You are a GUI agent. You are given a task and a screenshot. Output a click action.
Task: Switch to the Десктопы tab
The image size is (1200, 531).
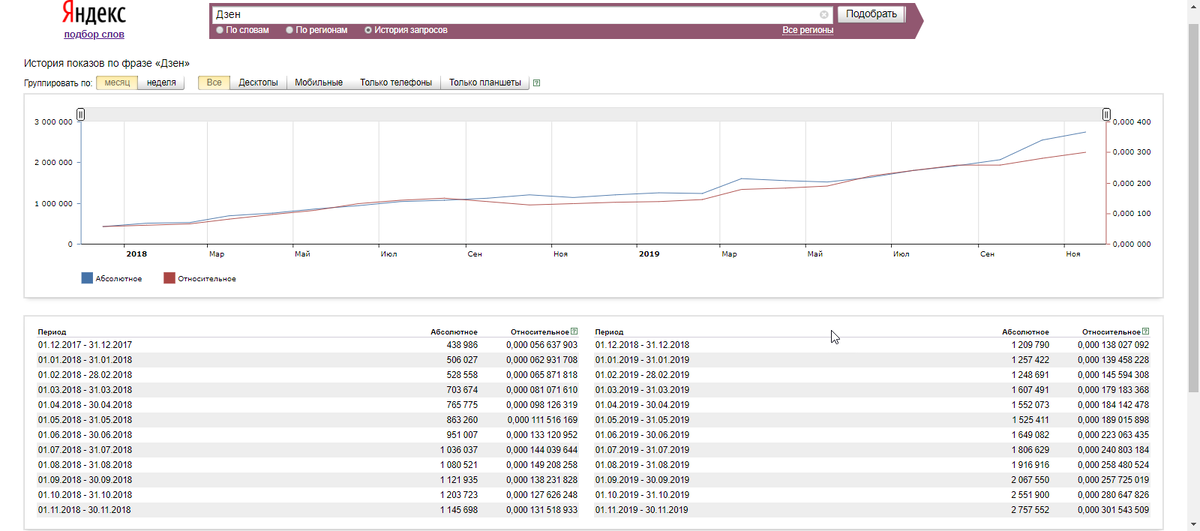[258, 82]
